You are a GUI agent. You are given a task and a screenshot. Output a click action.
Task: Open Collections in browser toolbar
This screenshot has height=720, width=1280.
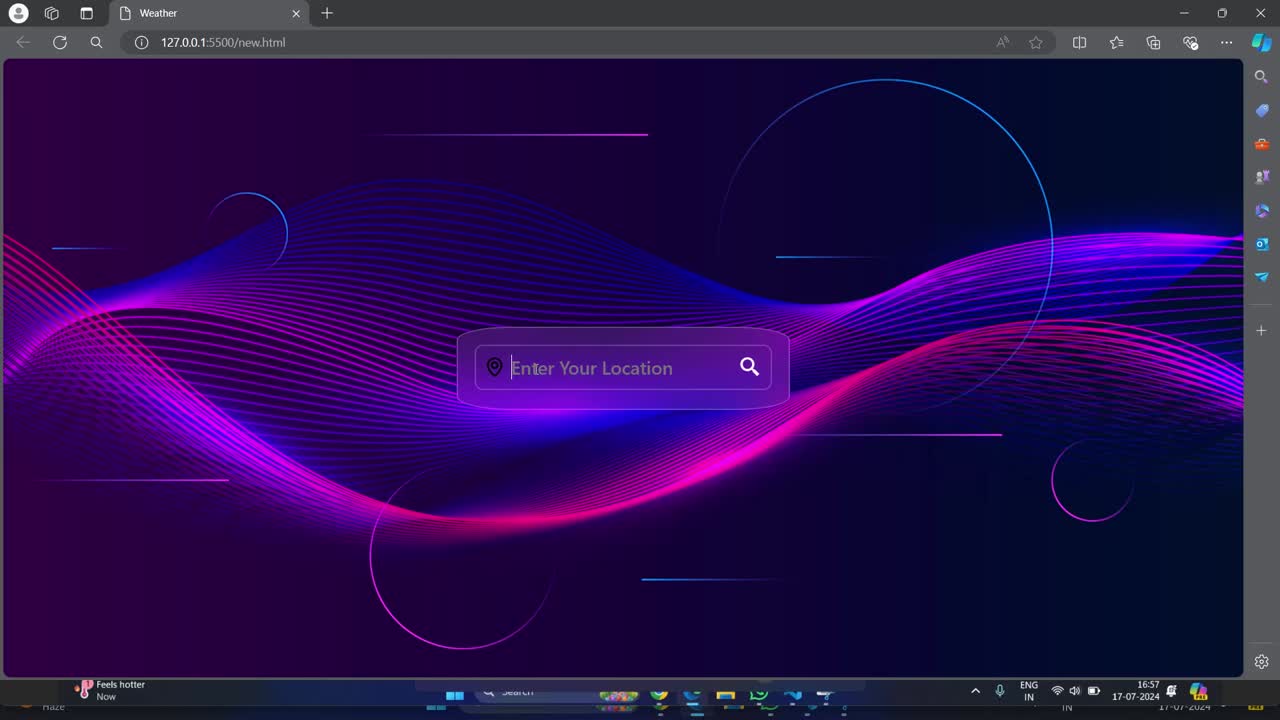[1153, 42]
